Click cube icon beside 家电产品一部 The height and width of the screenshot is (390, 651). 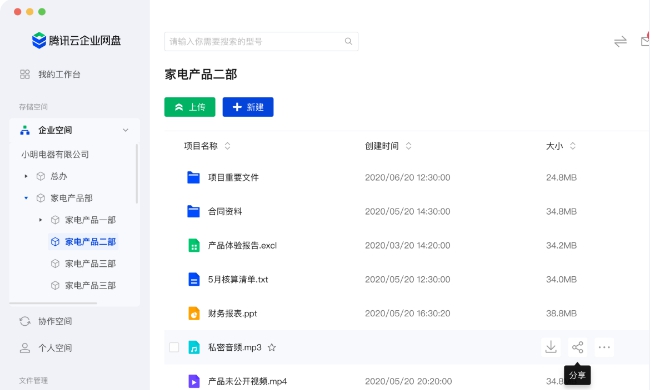coord(55,220)
